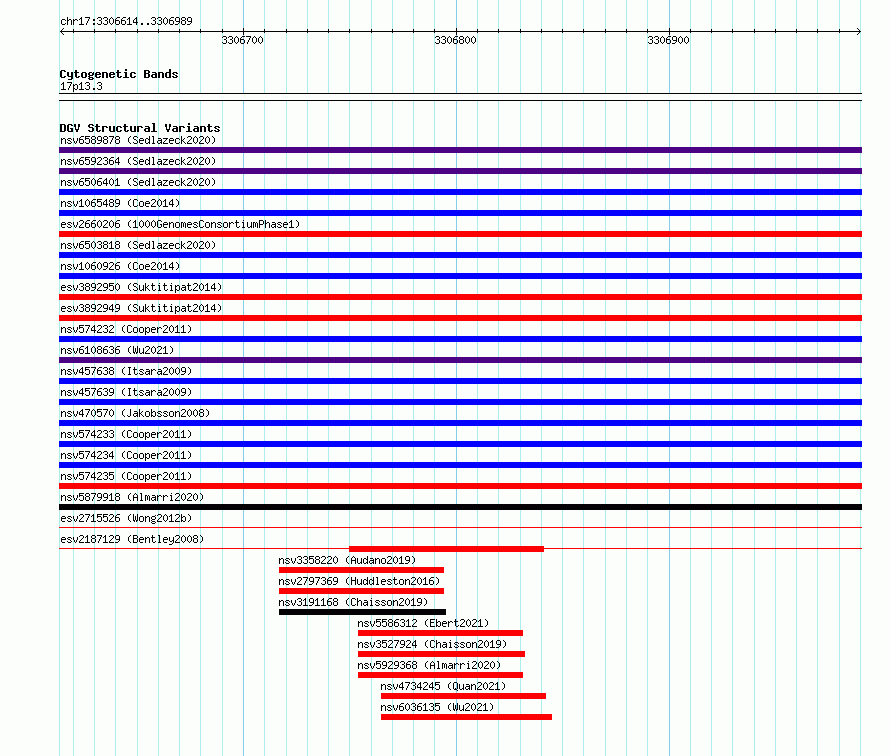
Task: Click the red bar under nsv4734245 (Quan2021)
Action: (463, 696)
